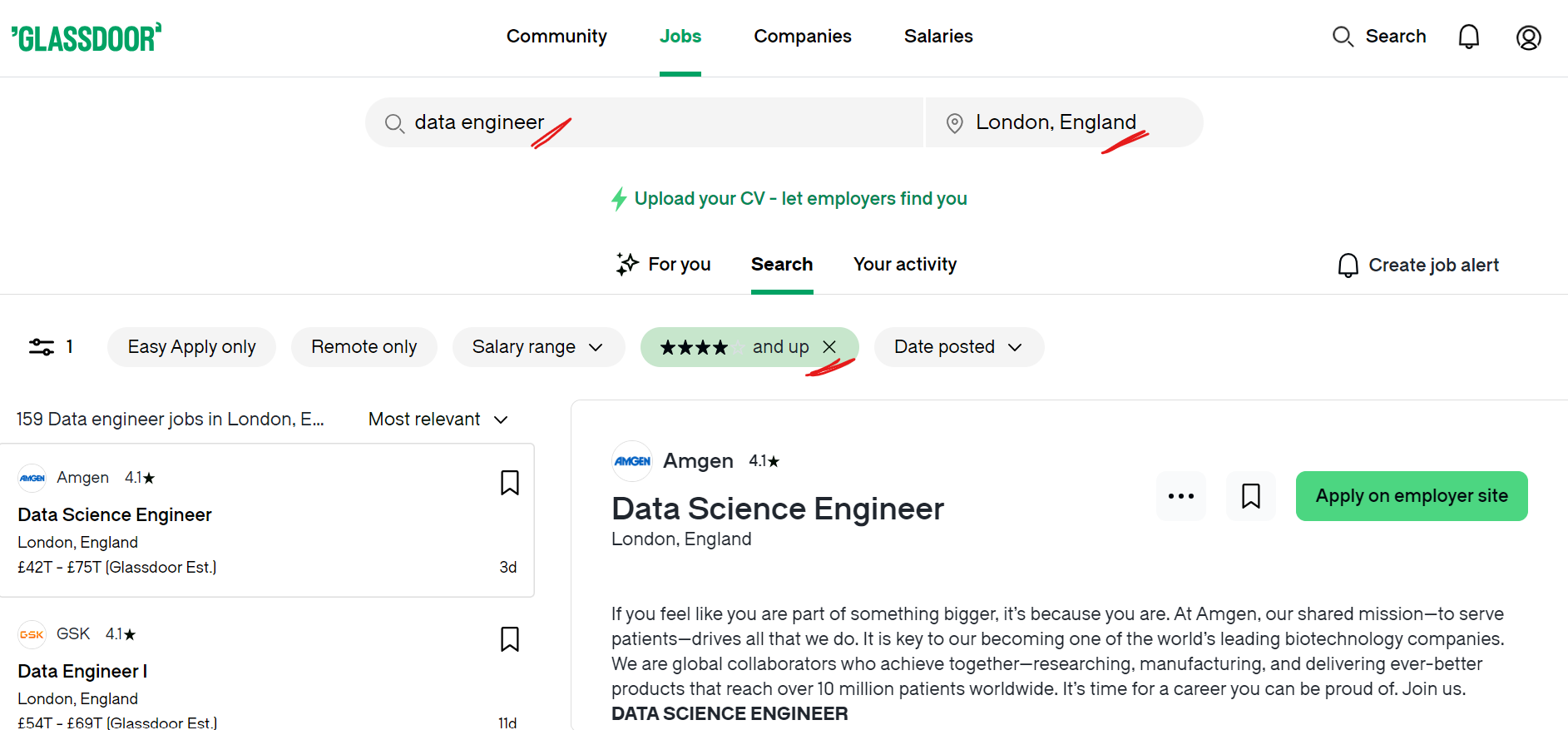Toggle the Remote only filter
The height and width of the screenshot is (730, 1568).
pos(364,347)
